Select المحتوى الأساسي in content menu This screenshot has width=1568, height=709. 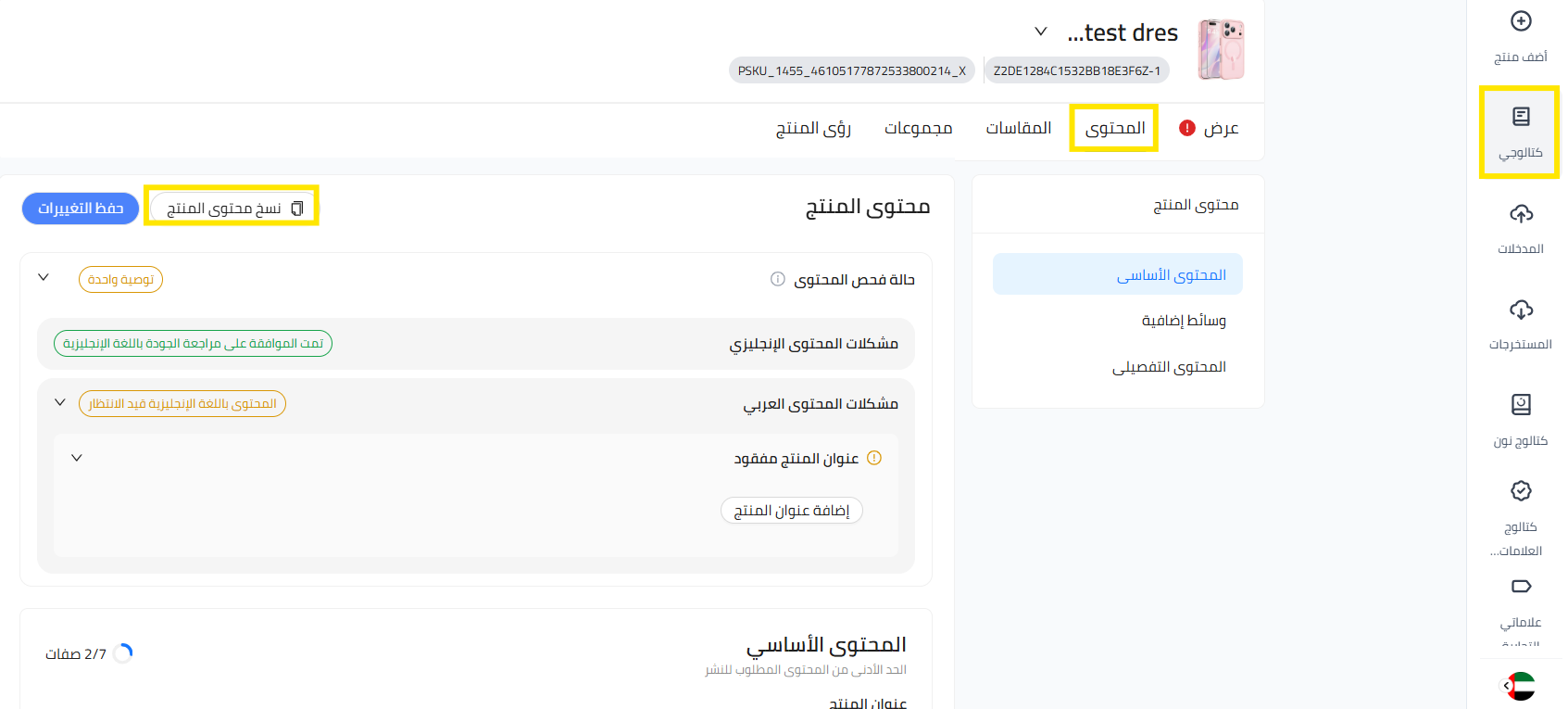[x=1118, y=274]
